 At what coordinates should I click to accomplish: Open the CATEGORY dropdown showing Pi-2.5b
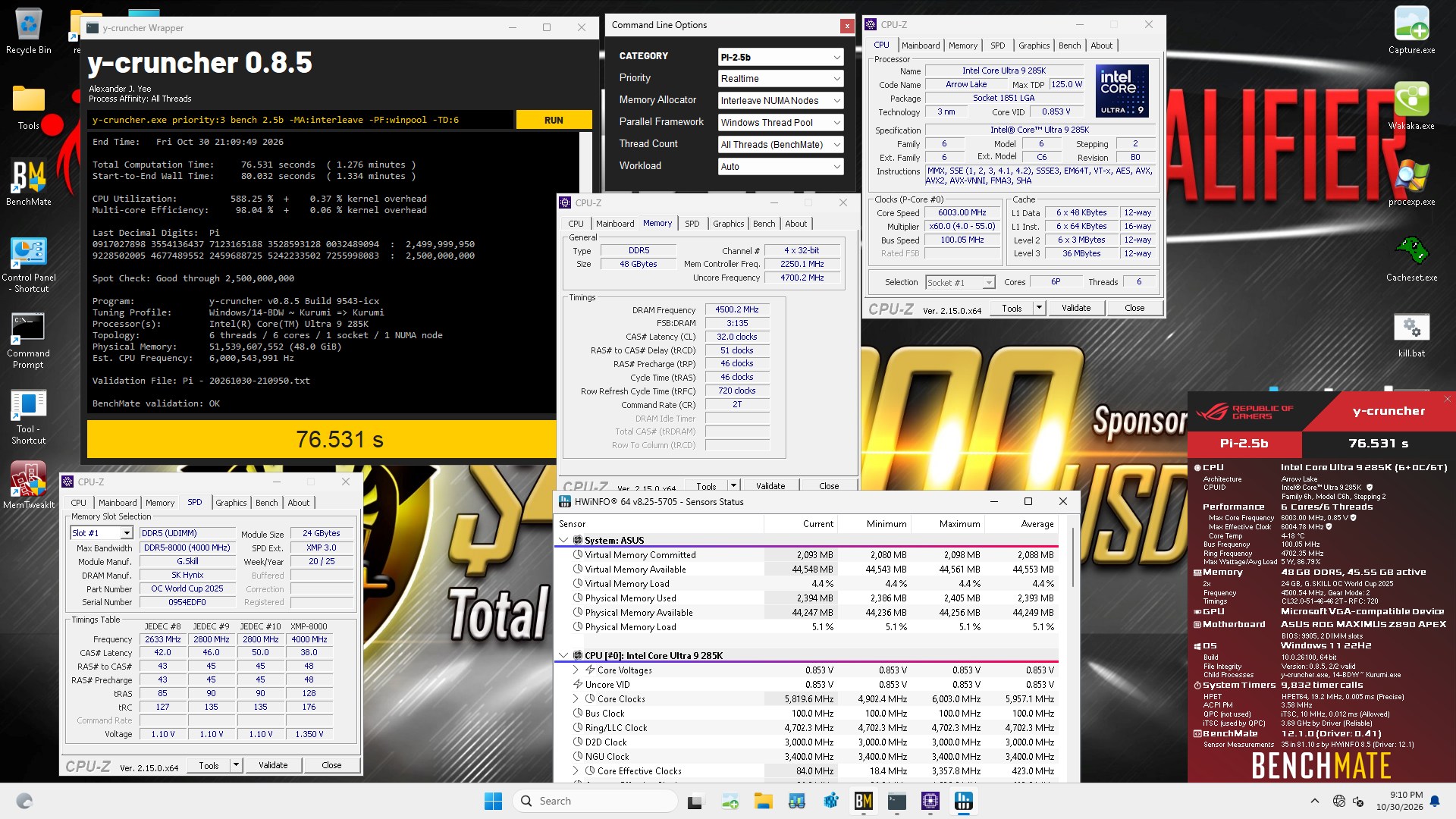click(780, 57)
